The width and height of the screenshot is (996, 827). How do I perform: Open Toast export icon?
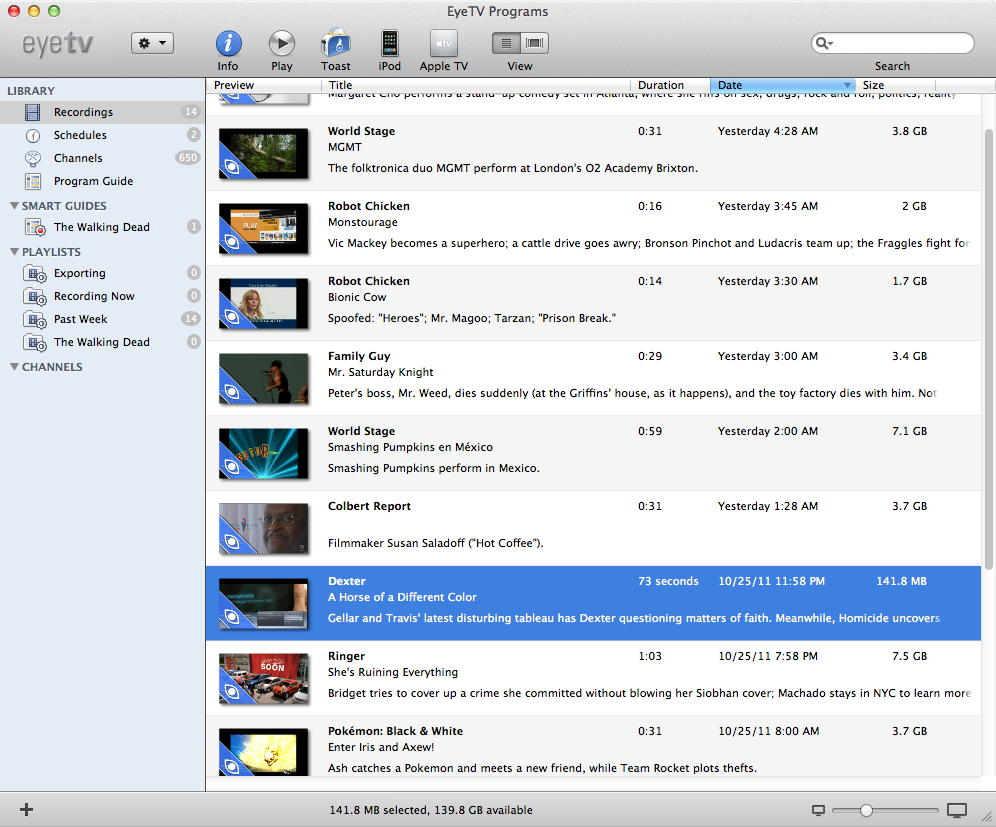(x=336, y=44)
